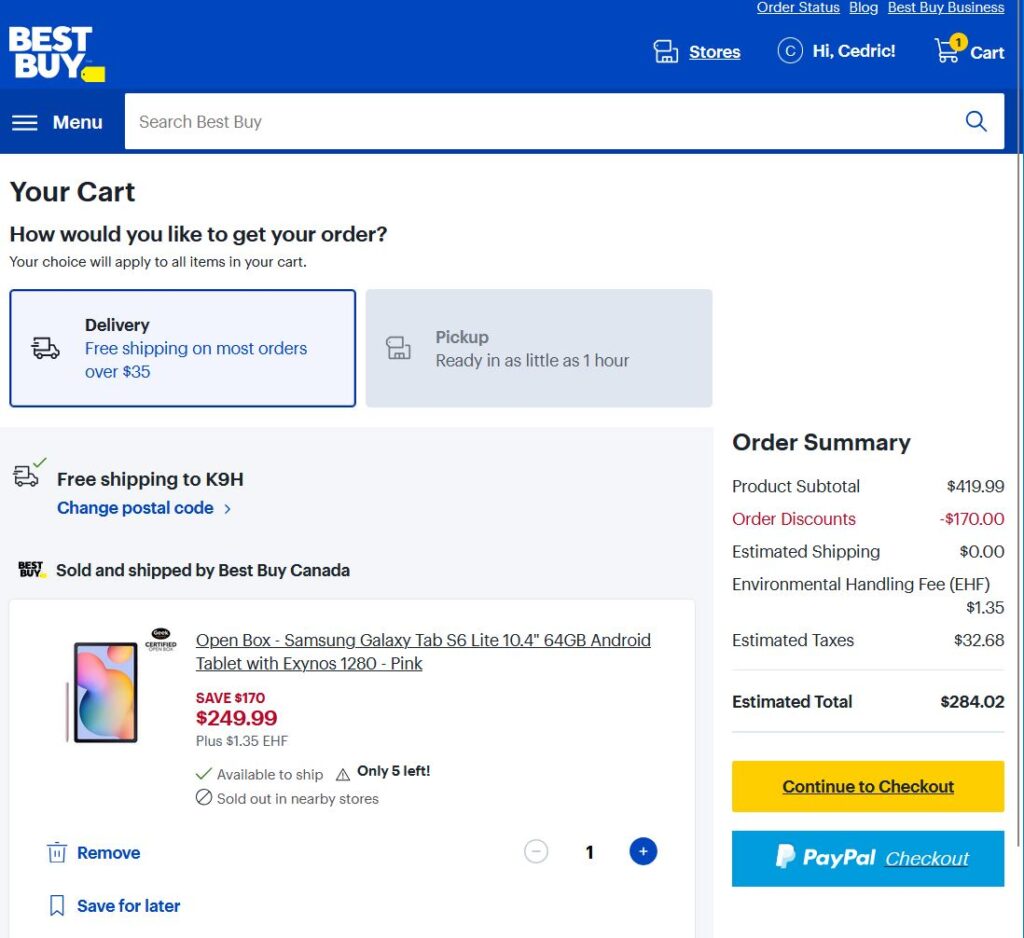Open the Samsung Galaxy Tab product link
This screenshot has width=1024, height=938.
click(423, 651)
